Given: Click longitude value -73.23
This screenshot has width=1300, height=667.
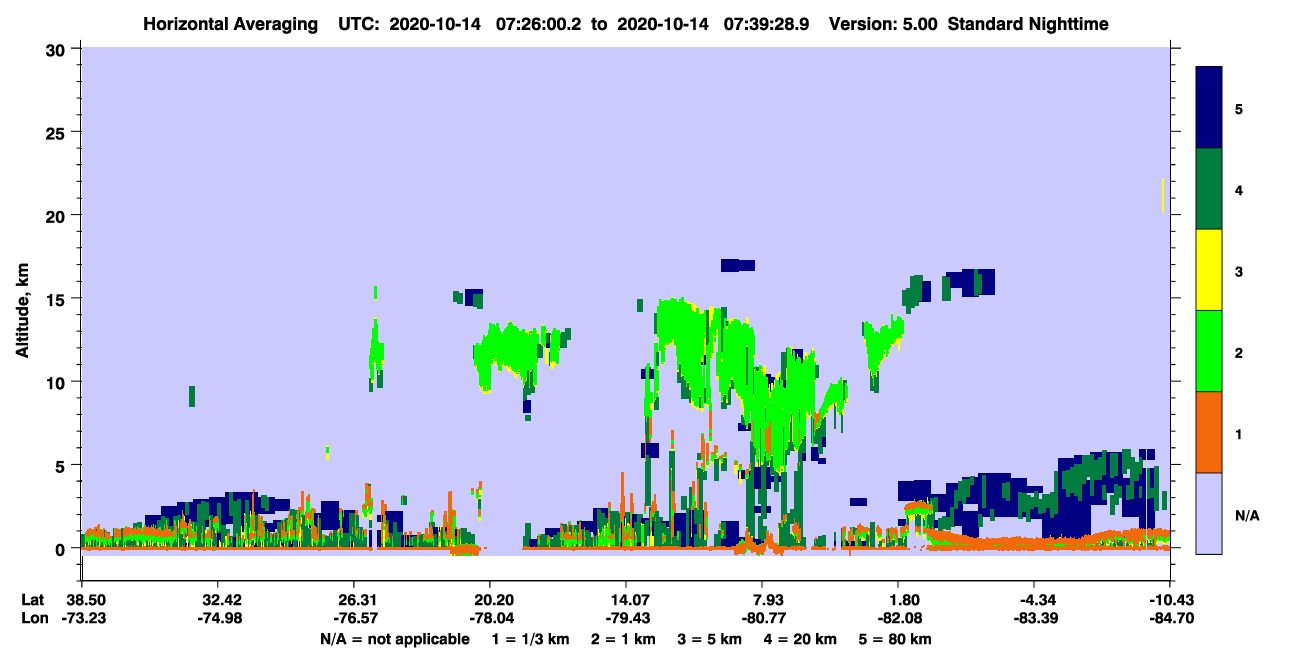Looking at the screenshot, I should click(x=82, y=618).
